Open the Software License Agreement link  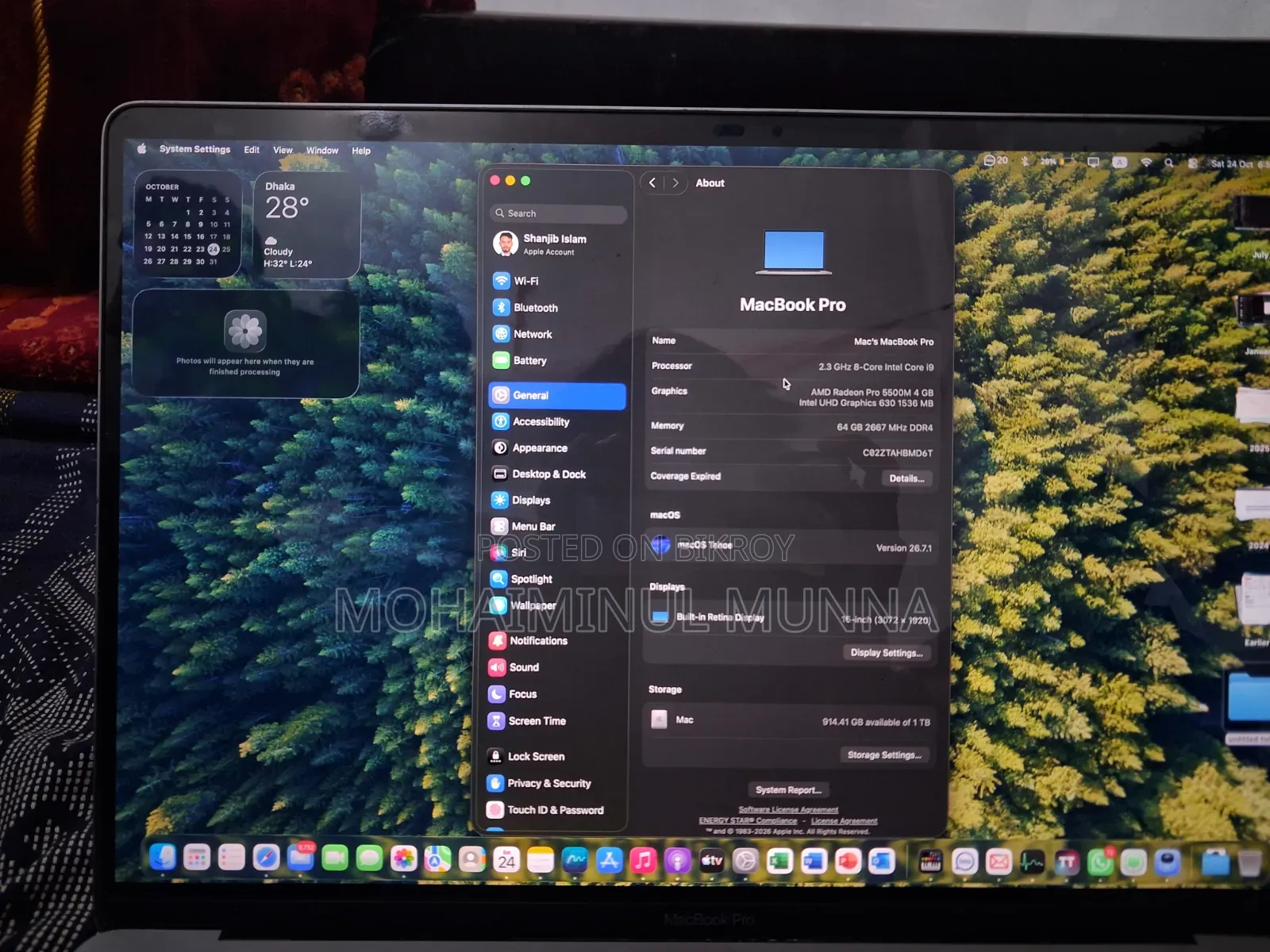[788, 810]
